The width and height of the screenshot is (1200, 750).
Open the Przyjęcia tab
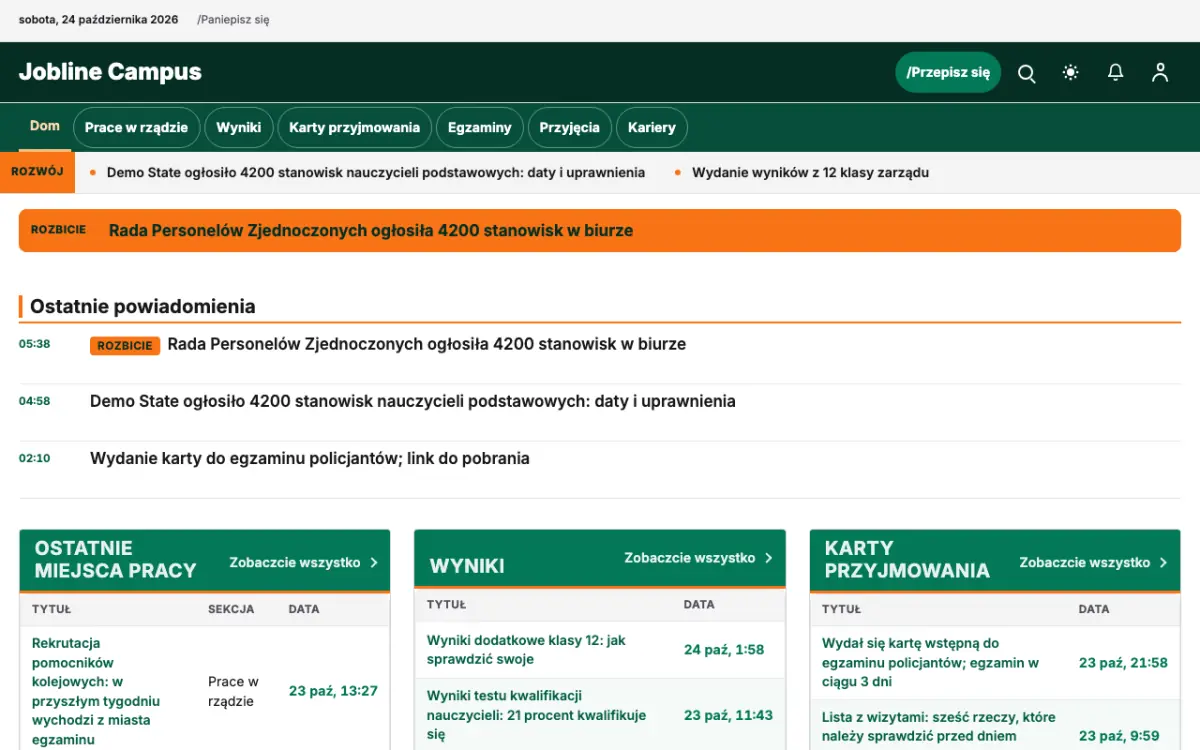pyautogui.click(x=570, y=128)
